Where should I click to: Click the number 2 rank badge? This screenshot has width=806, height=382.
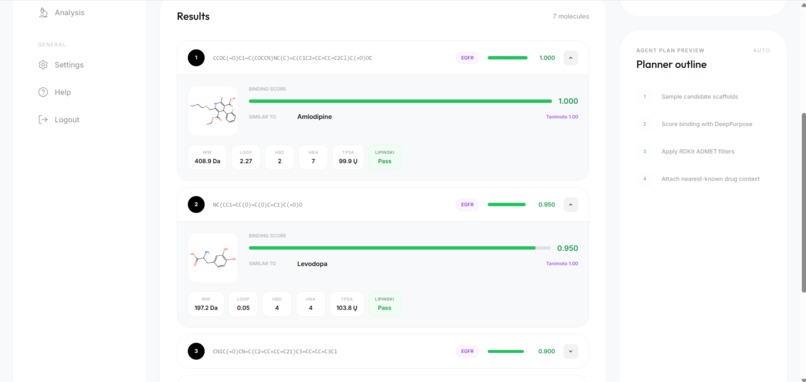(x=196, y=205)
